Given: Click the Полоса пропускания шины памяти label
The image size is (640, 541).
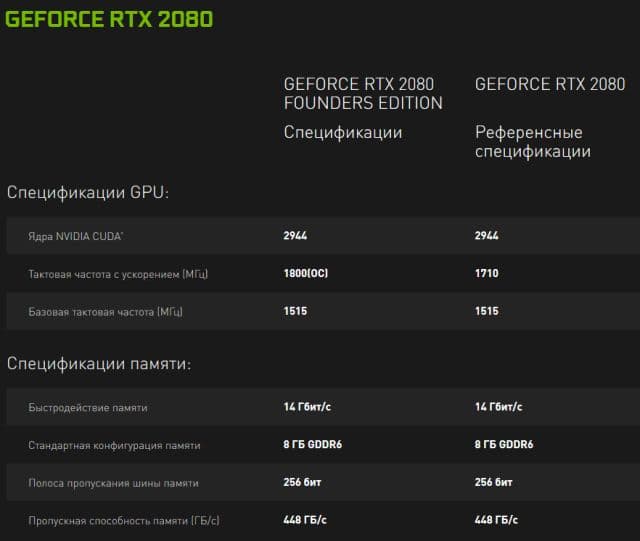Looking at the screenshot, I should pyautogui.click(x=113, y=483).
